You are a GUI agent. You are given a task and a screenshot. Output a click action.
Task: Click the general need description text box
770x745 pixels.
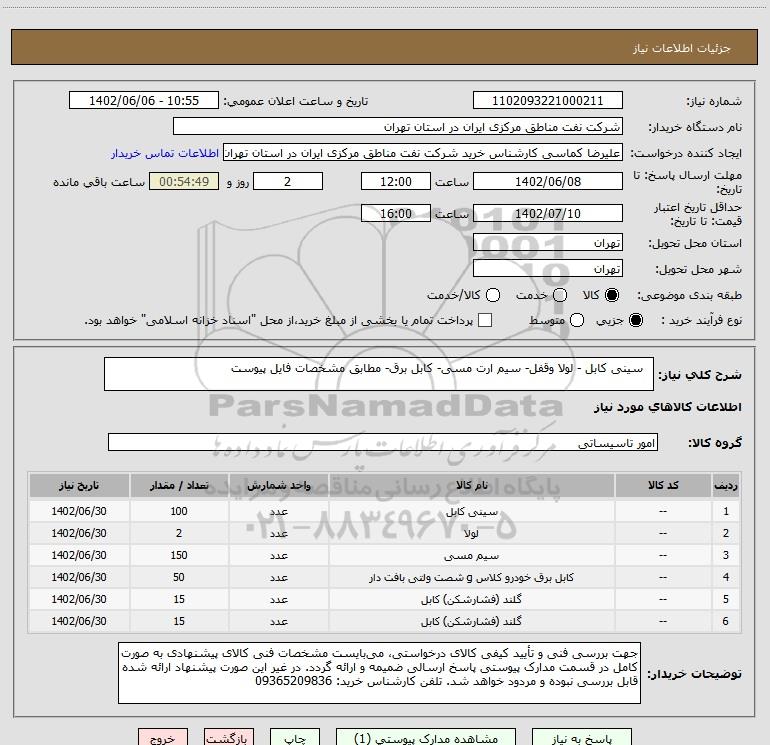(x=379, y=374)
